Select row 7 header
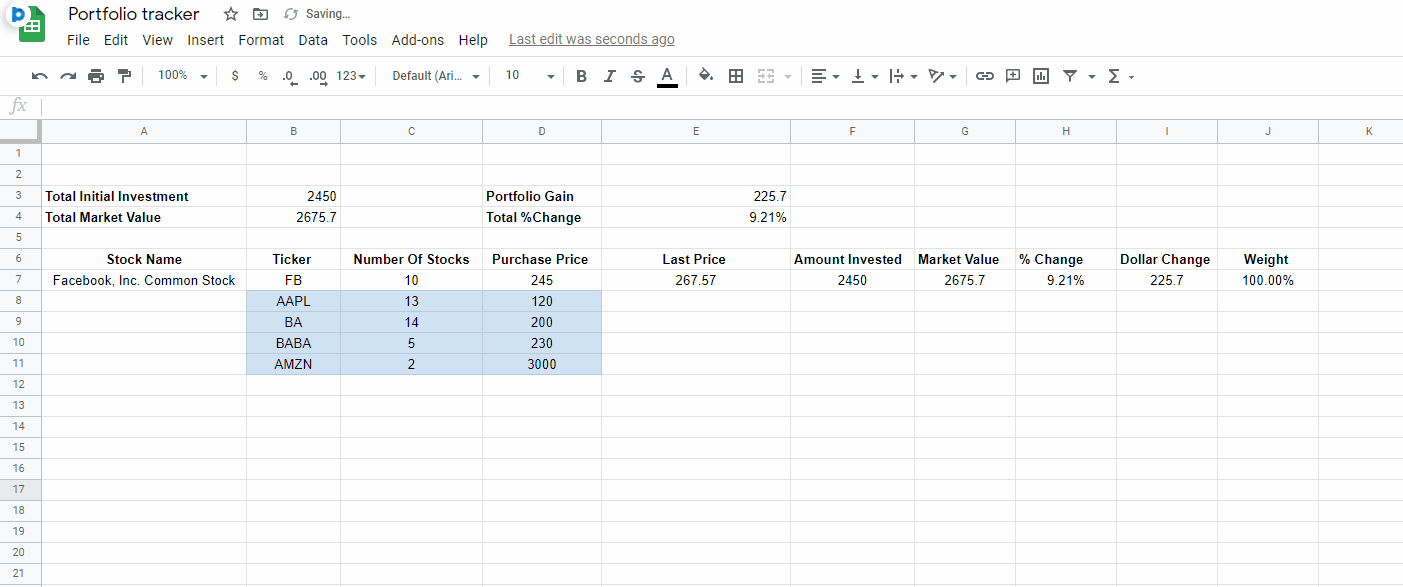 20,280
